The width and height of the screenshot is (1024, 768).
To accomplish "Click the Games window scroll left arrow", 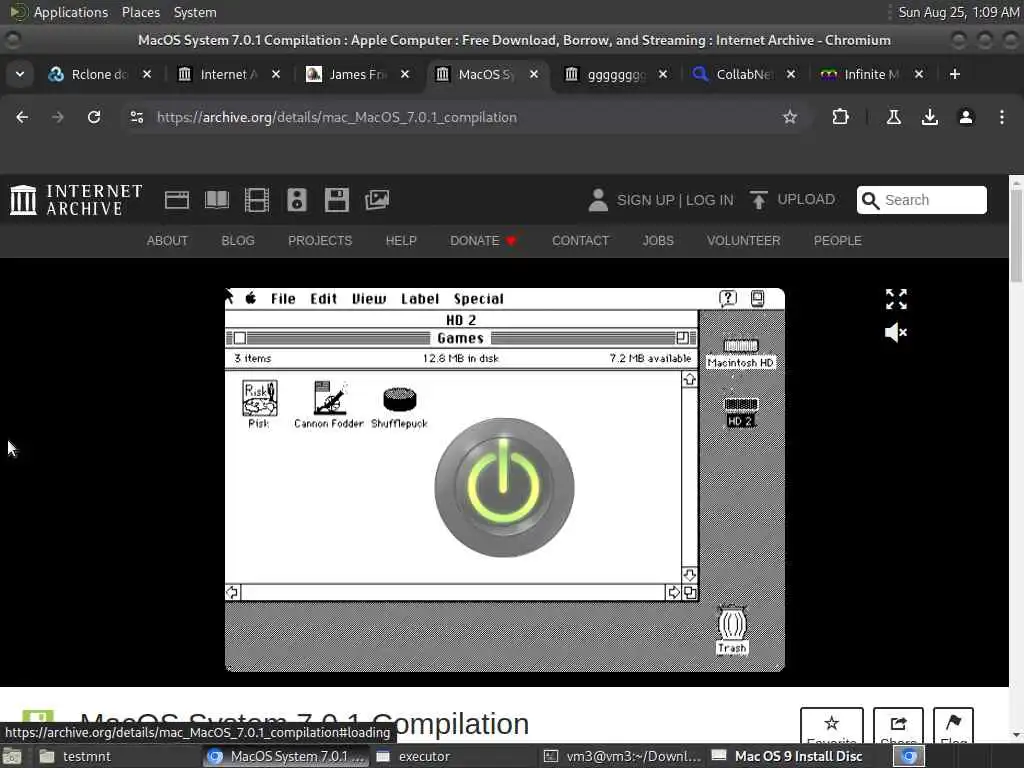I will point(232,592).
